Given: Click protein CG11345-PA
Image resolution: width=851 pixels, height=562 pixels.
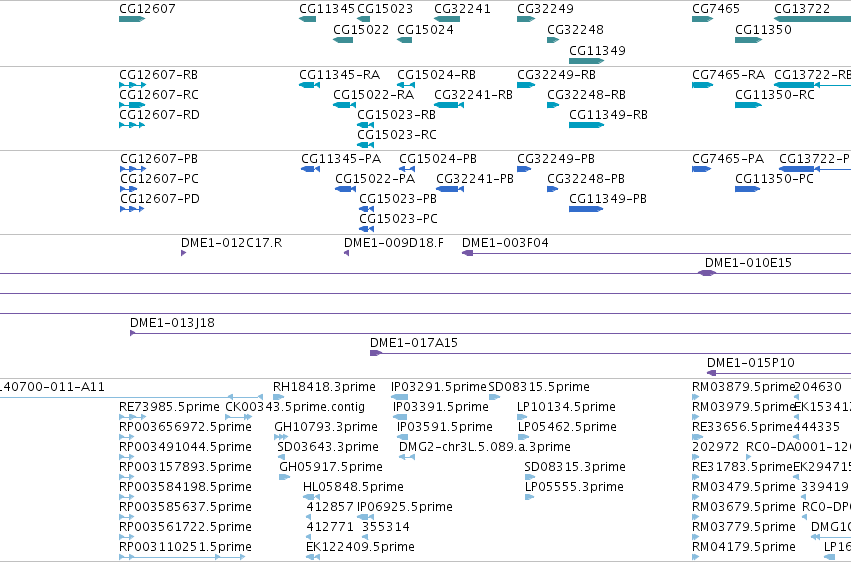Looking at the screenshot, I should [x=310, y=169].
